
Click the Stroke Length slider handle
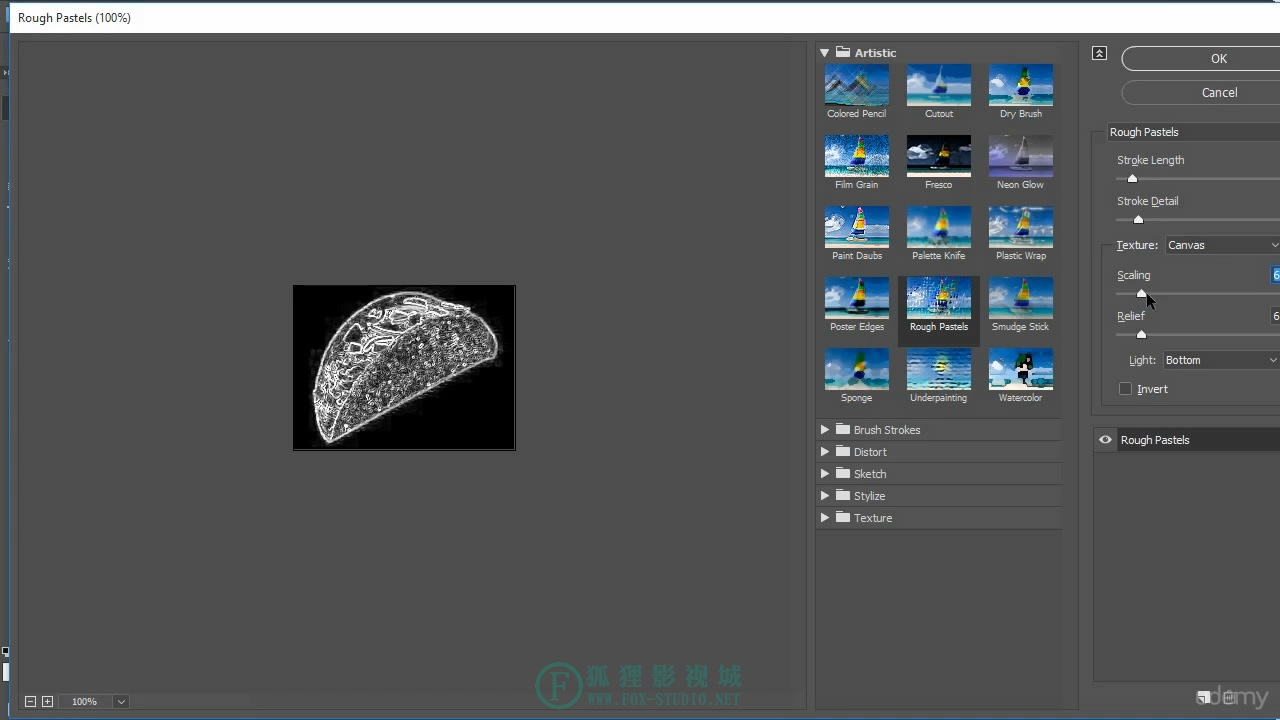(x=1132, y=179)
